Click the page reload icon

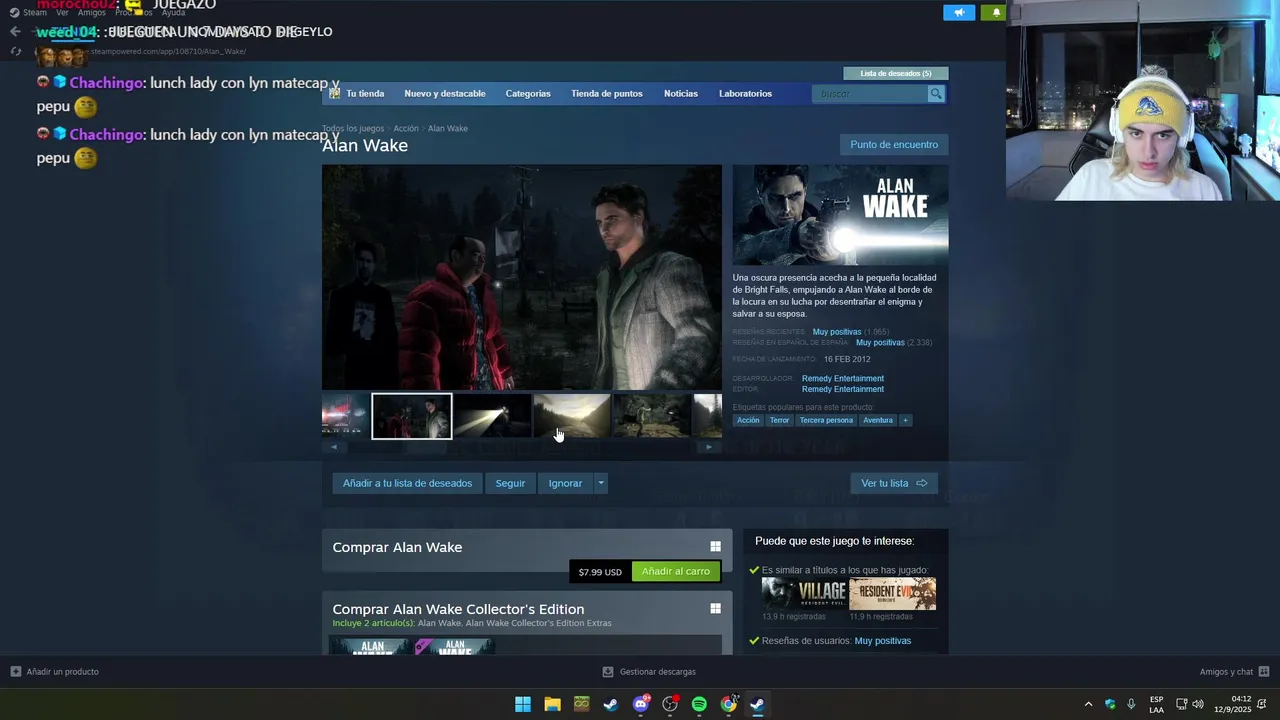click(15, 51)
